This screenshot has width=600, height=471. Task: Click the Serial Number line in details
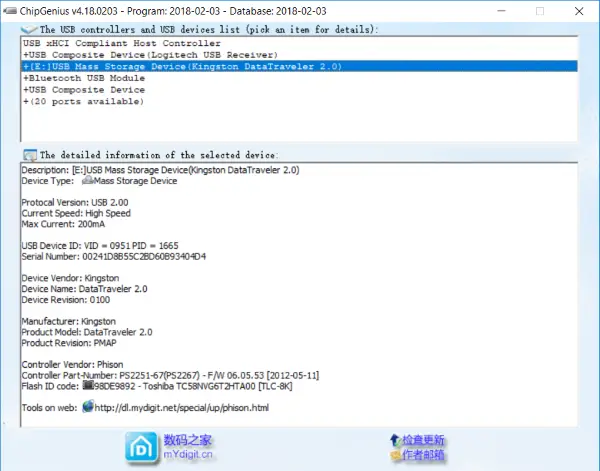point(114,256)
